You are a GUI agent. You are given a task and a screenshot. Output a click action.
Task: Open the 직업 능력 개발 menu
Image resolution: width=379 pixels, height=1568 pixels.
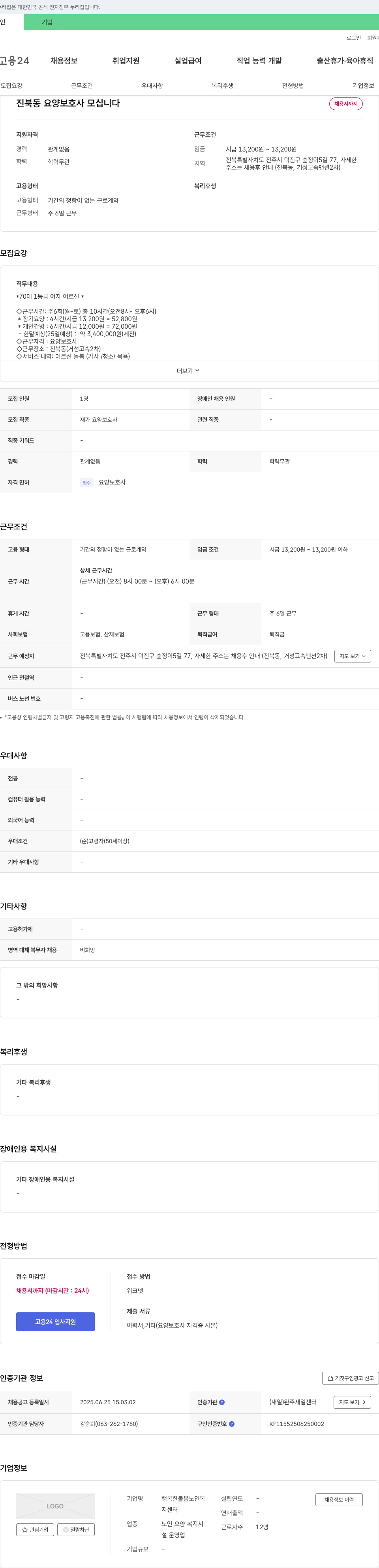point(259,60)
